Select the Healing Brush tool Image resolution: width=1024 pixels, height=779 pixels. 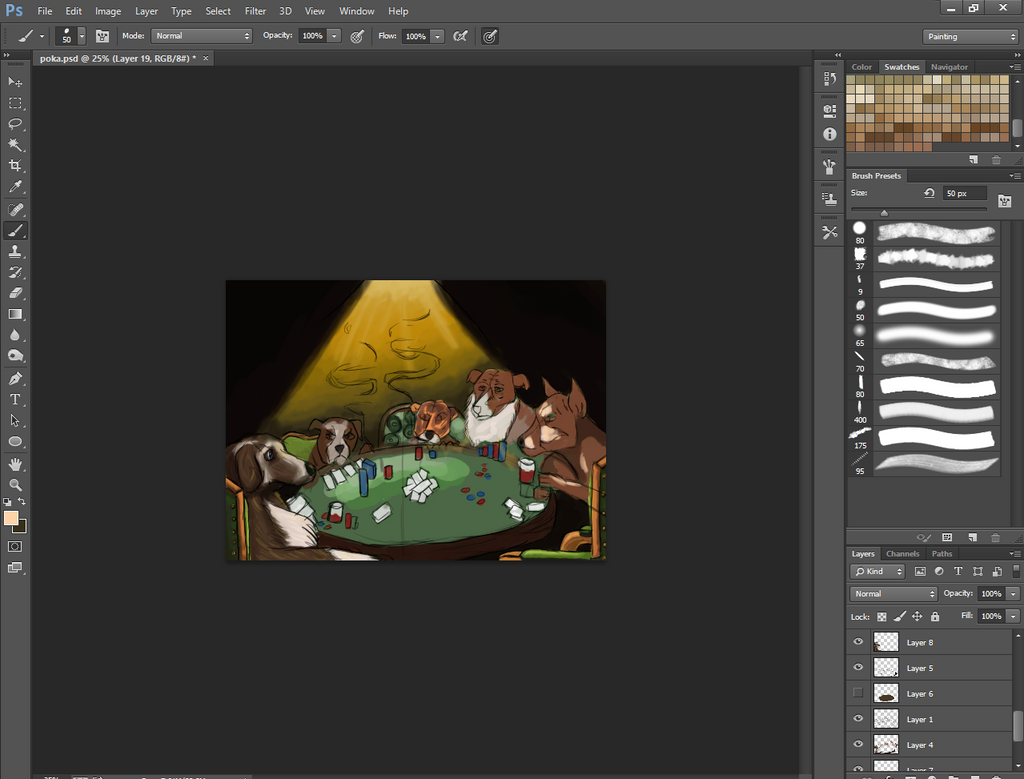click(15, 210)
